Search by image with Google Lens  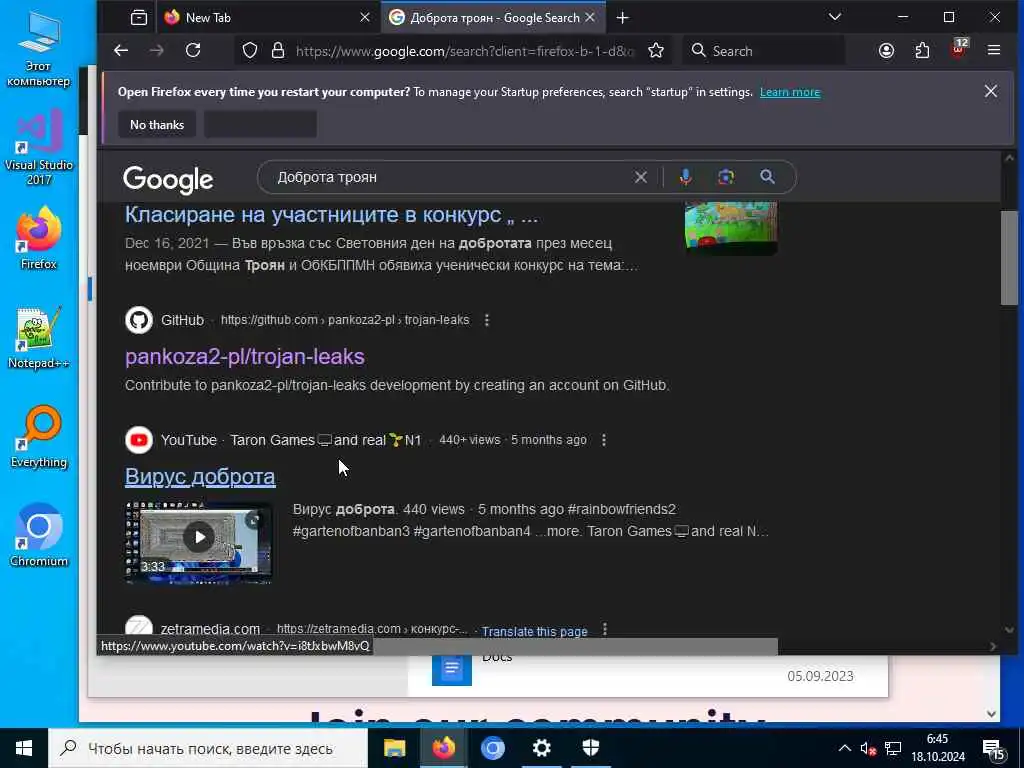pyautogui.click(x=726, y=177)
